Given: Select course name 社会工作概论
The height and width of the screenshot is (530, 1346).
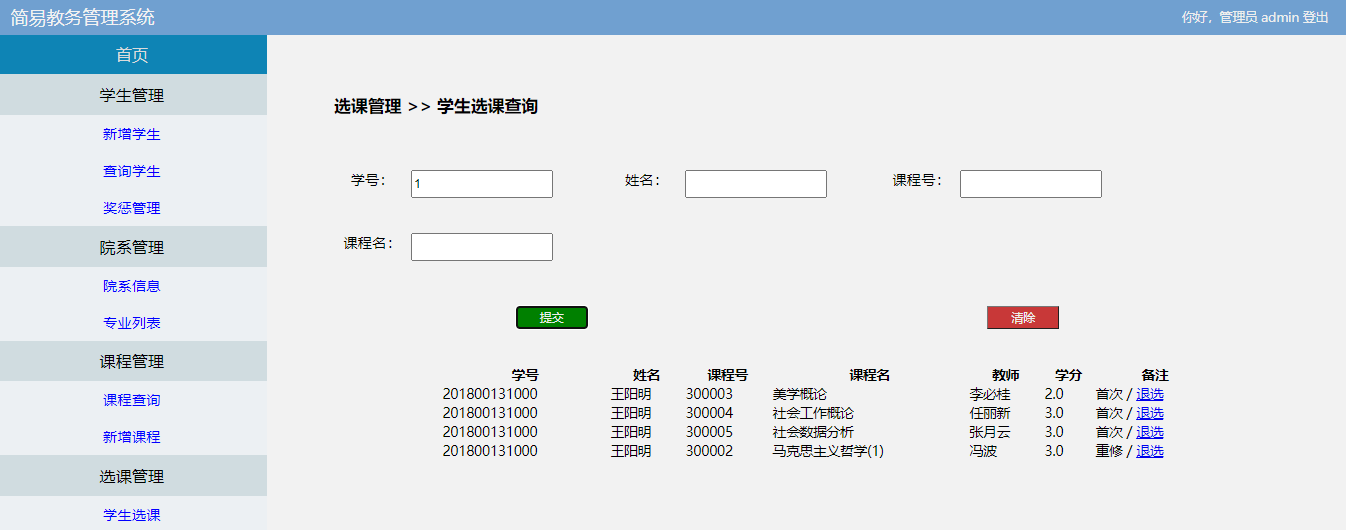Looking at the screenshot, I should pos(813,413).
